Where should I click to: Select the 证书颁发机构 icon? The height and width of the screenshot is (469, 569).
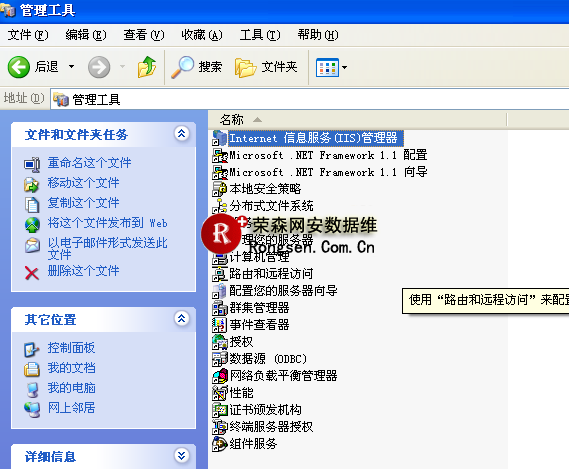[220, 410]
